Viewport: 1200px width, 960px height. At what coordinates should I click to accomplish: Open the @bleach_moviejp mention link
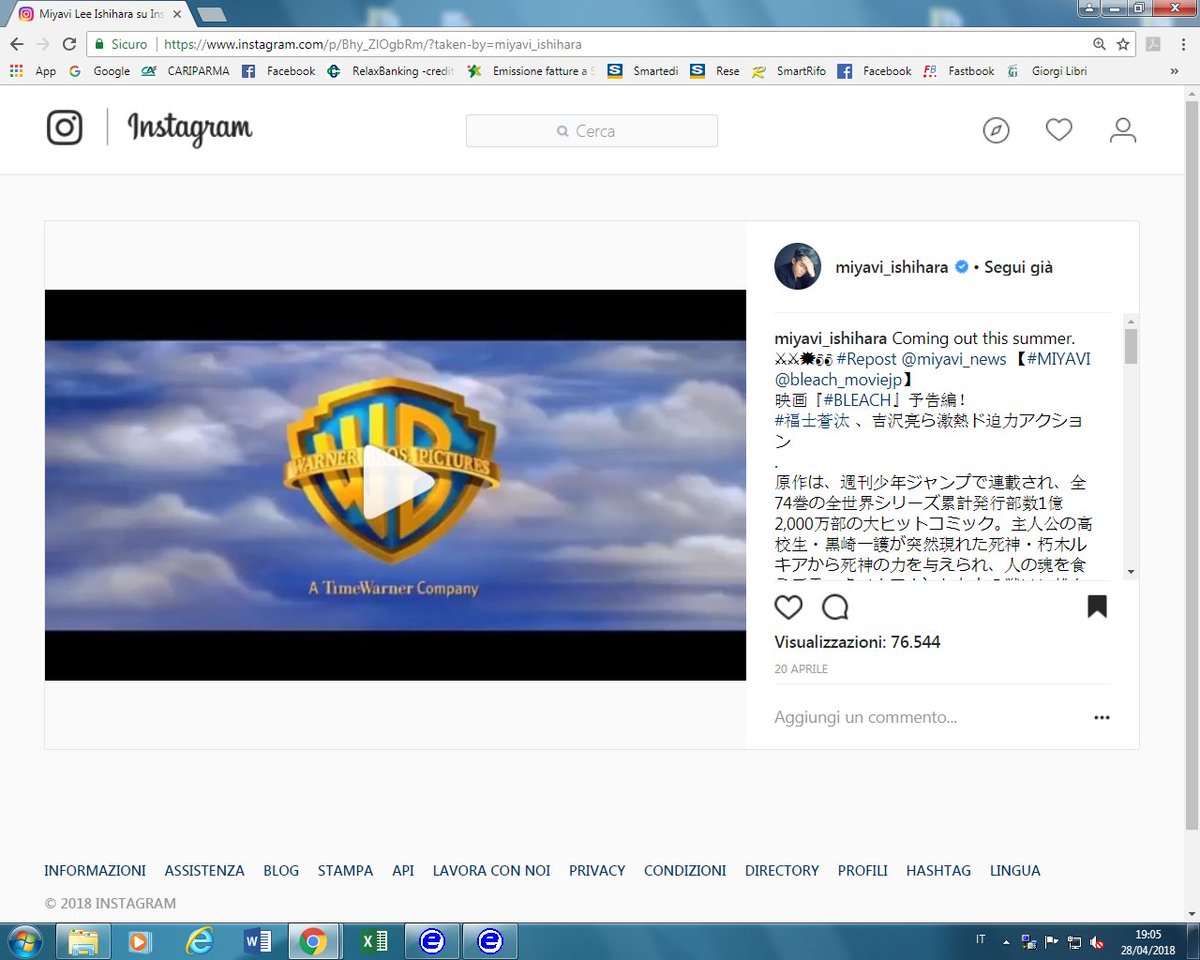tap(837, 380)
